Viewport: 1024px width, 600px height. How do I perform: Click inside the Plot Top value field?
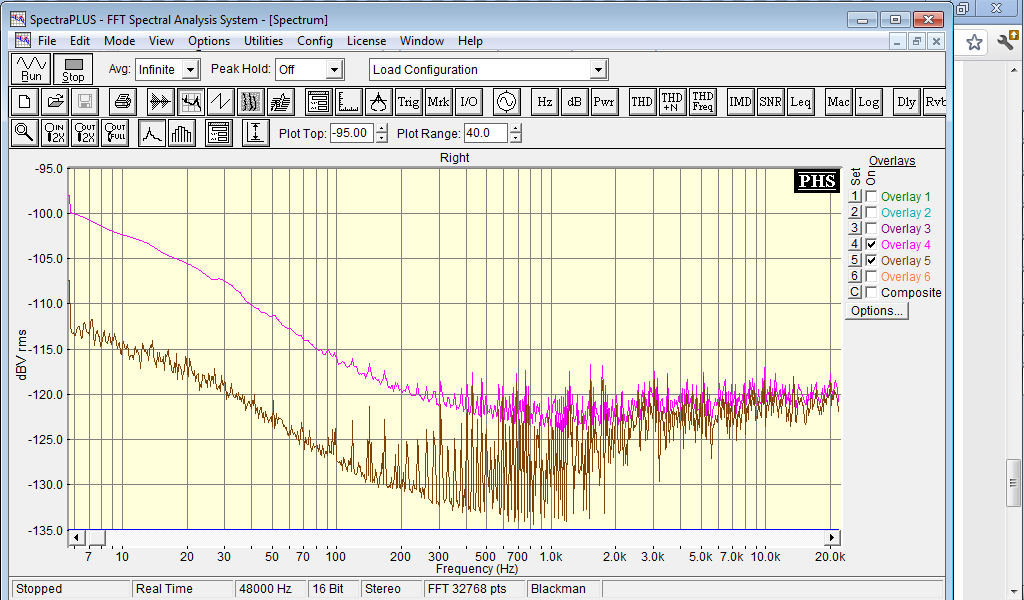pyautogui.click(x=351, y=133)
